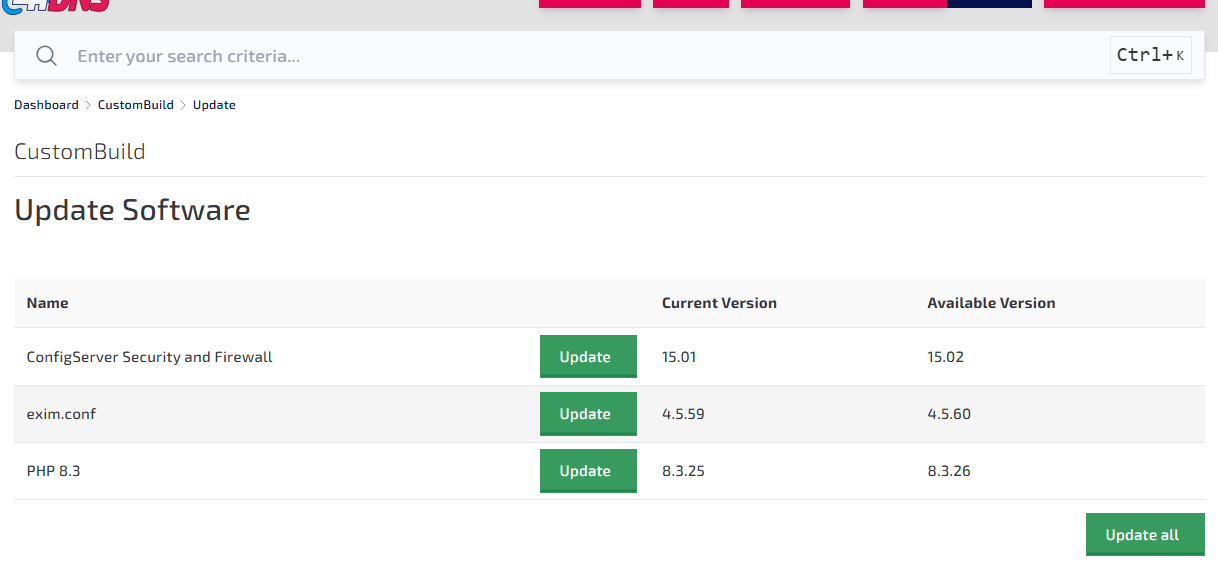The image size is (1218, 588).
Task: Select the Update breadcrumb item
Action: pyautogui.click(x=214, y=105)
